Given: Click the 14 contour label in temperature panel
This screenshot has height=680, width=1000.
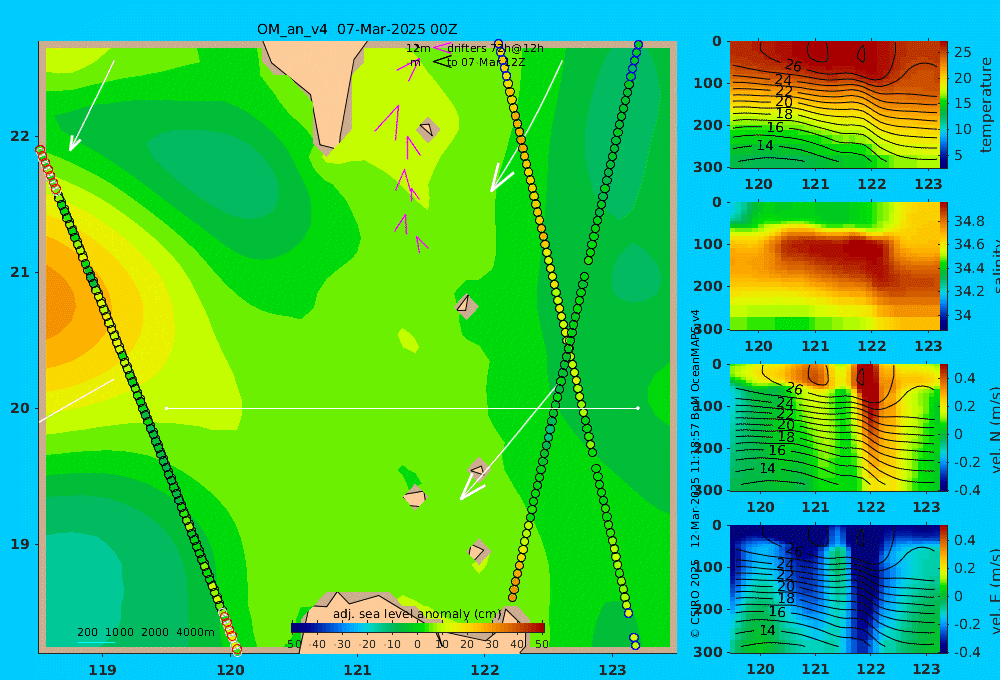Looking at the screenshot, I should (765, 145).
